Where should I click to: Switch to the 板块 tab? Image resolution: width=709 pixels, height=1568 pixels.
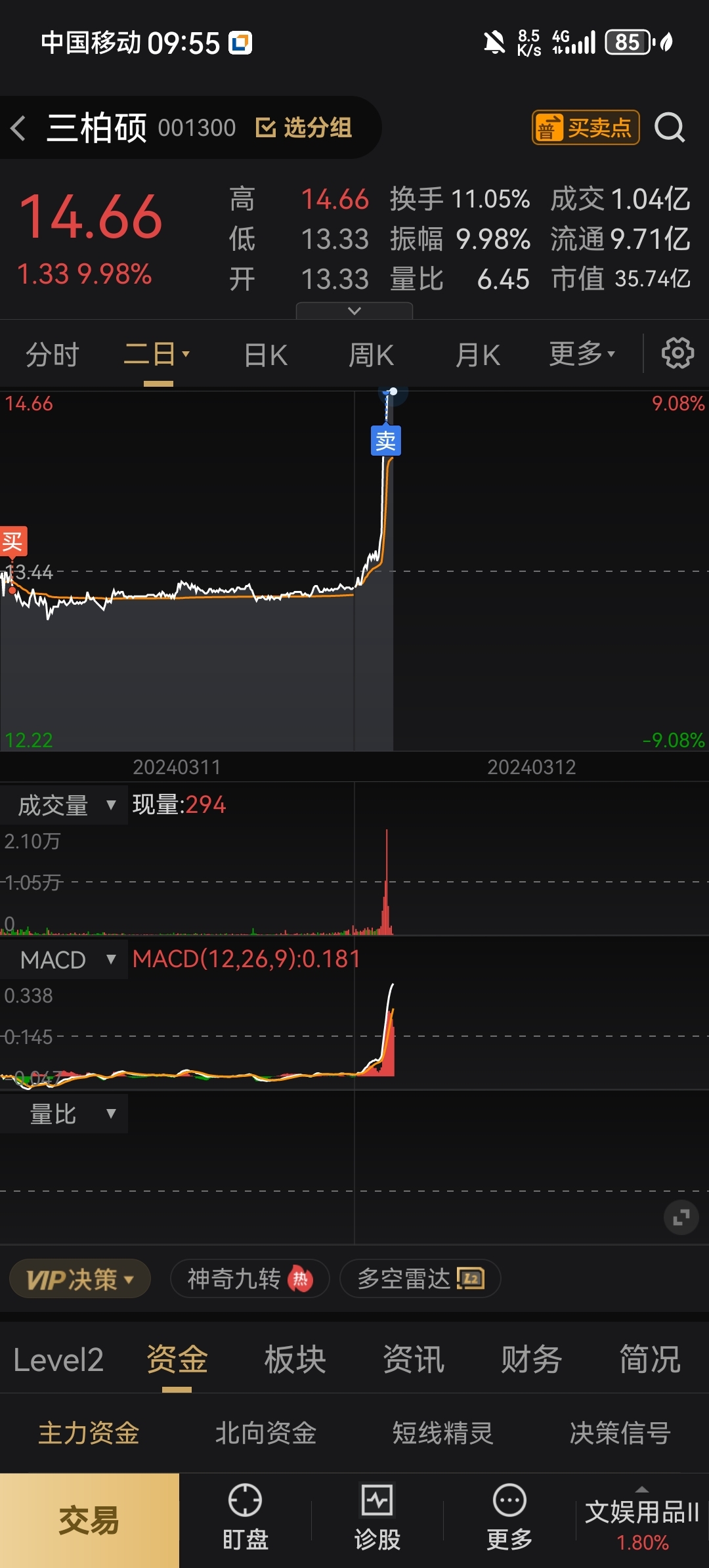click(295, 1359)
